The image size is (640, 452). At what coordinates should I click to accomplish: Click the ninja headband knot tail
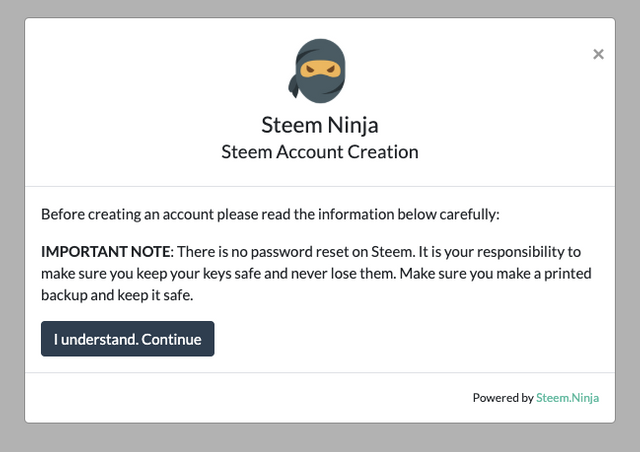(293, 85)
